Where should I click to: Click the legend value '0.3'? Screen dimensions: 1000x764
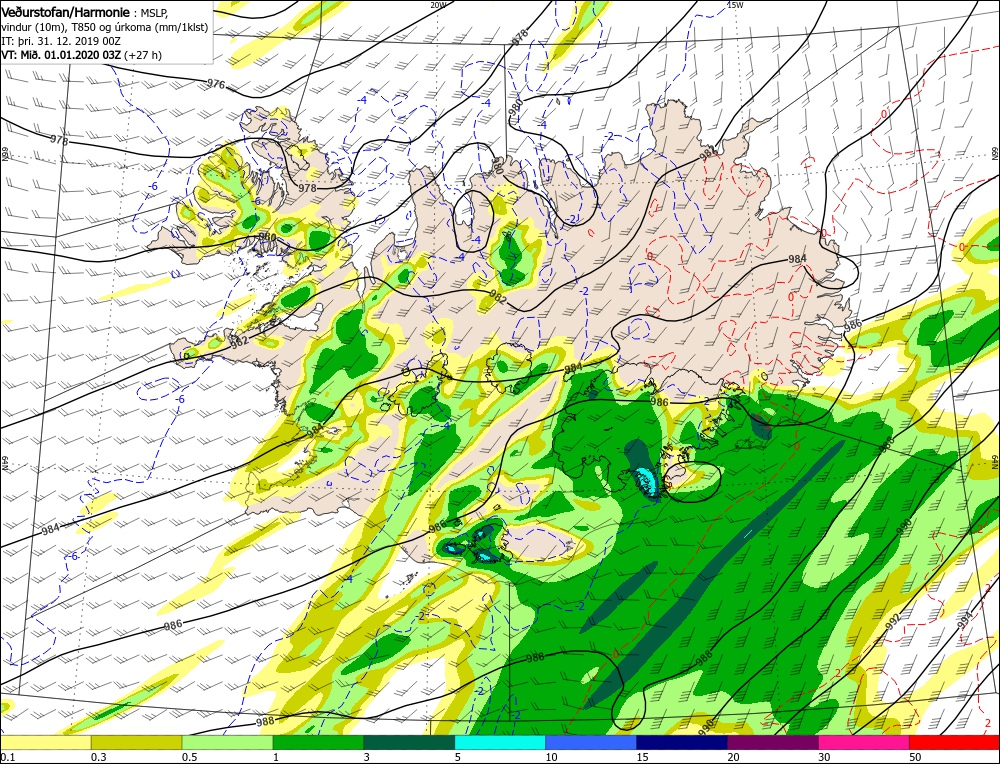(98, 757)
